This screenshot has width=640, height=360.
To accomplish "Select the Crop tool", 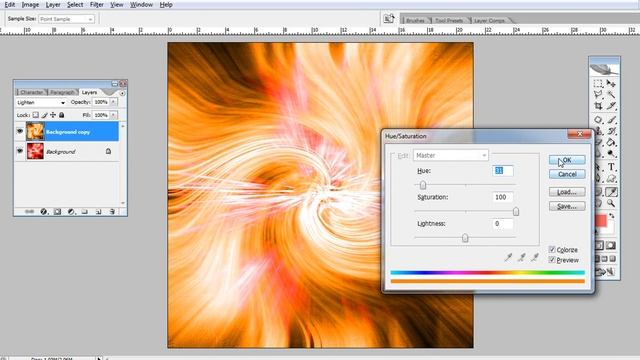I will pyautogui.click(x=598, y=106).
